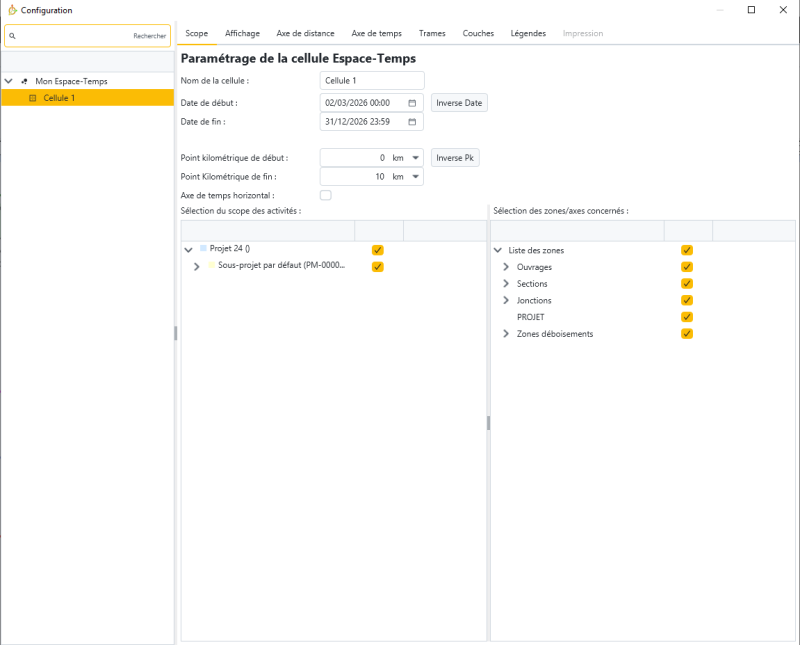Image resolution: width=800 pixels, height=645 pixels.
Task: Open the end date calendar picker
Action: tap(412, 122)
